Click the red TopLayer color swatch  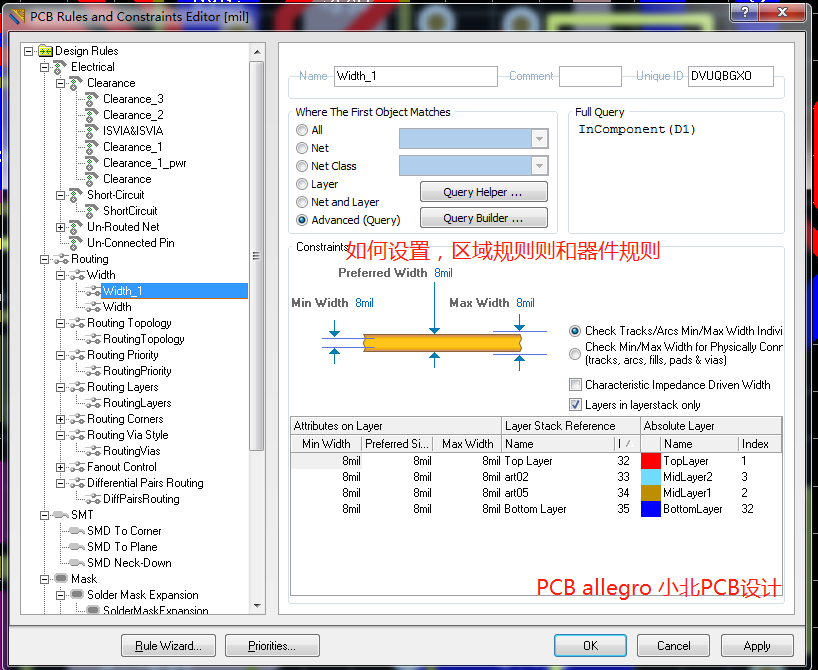tap(651, 461)
